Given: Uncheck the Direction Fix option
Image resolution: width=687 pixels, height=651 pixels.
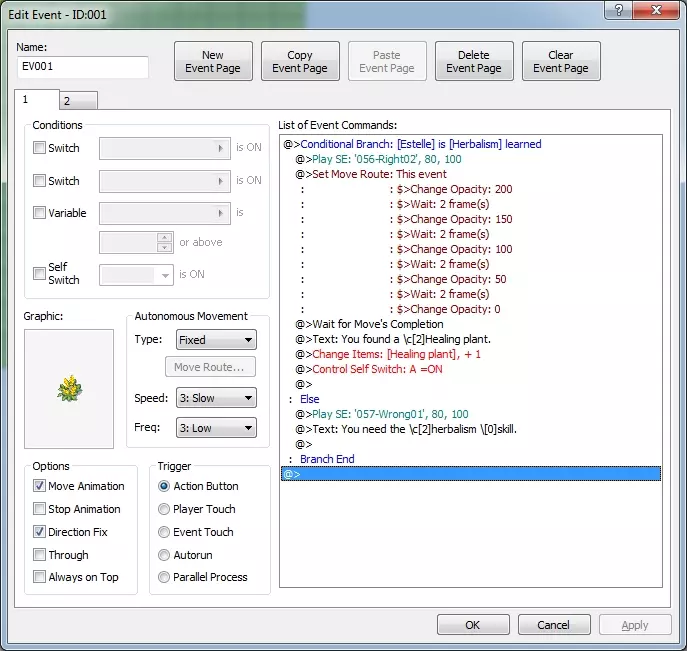Looking at the screenshot, I should pos(39,531).
